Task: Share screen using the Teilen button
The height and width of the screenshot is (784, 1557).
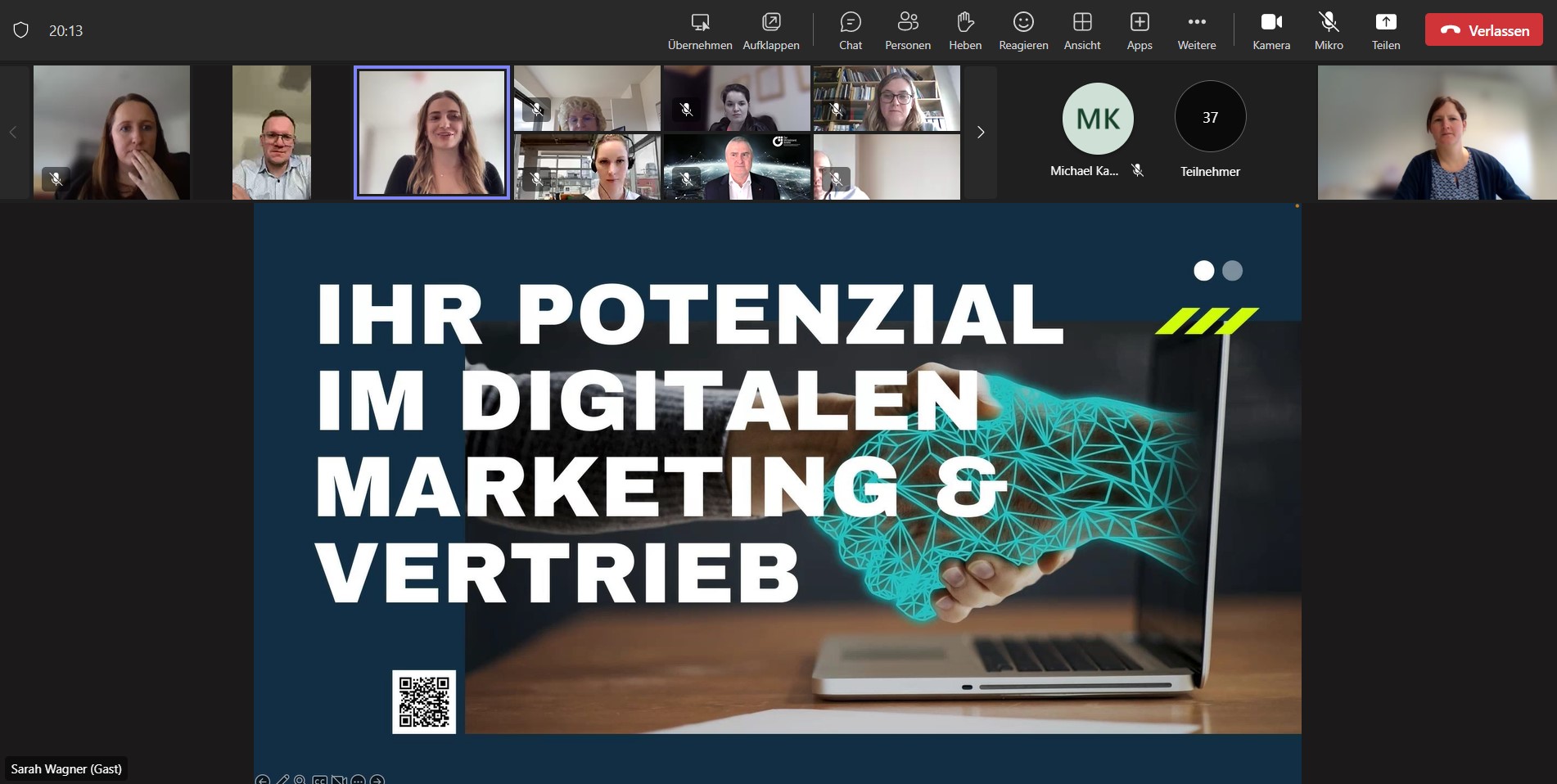Action: (1385, 30)
